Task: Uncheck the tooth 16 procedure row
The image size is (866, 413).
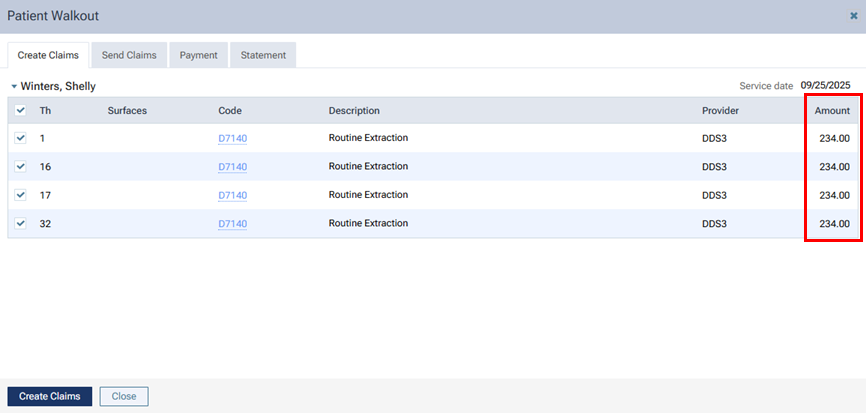Action: [21, 166]
